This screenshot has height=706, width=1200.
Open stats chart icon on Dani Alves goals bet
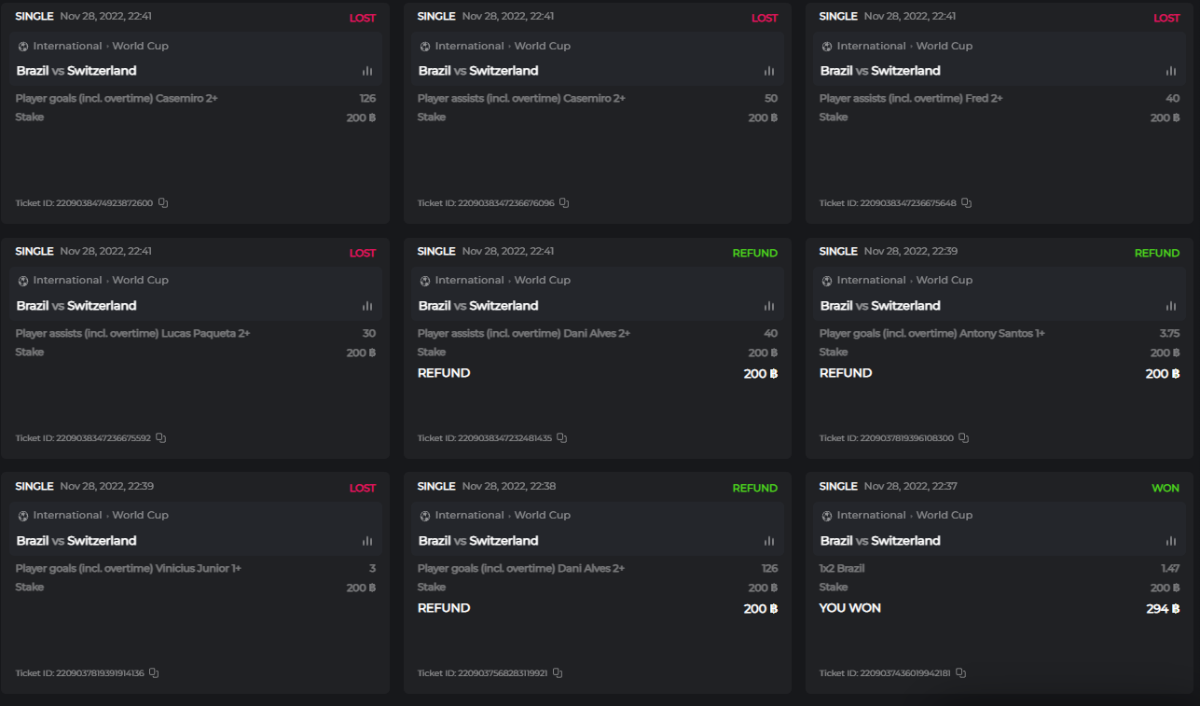[x=769, y=541]
